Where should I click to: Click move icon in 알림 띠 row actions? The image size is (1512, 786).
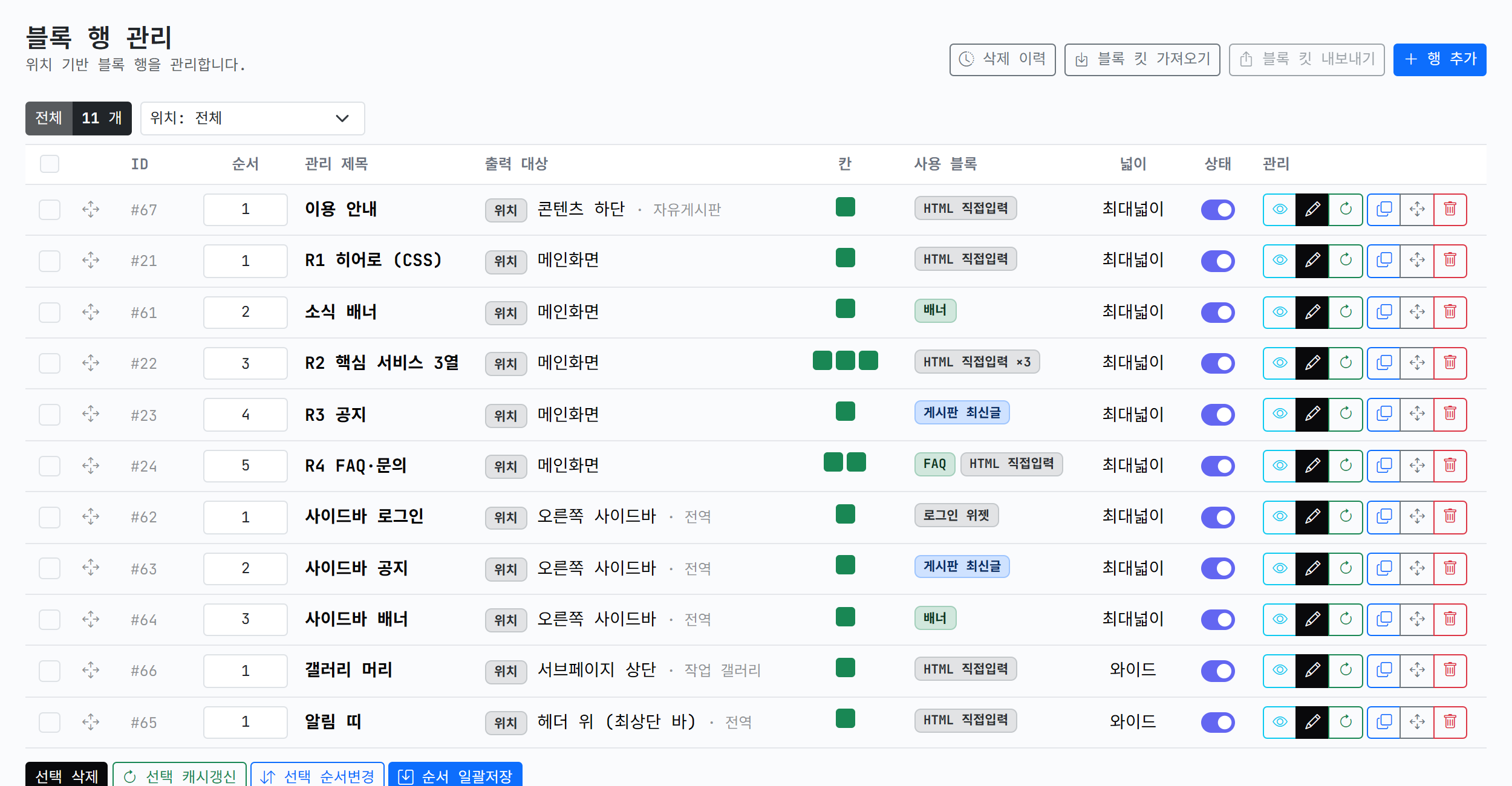1417,722
